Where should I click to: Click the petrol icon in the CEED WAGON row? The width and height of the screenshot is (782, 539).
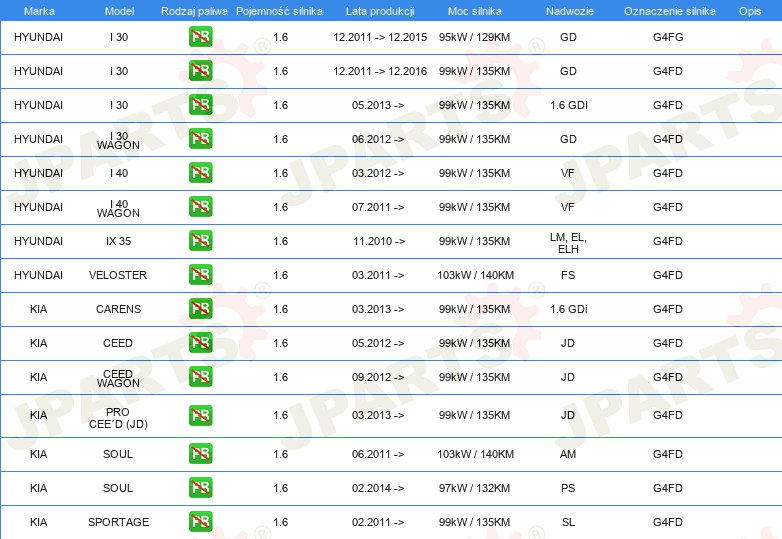[x=200, y=376]
